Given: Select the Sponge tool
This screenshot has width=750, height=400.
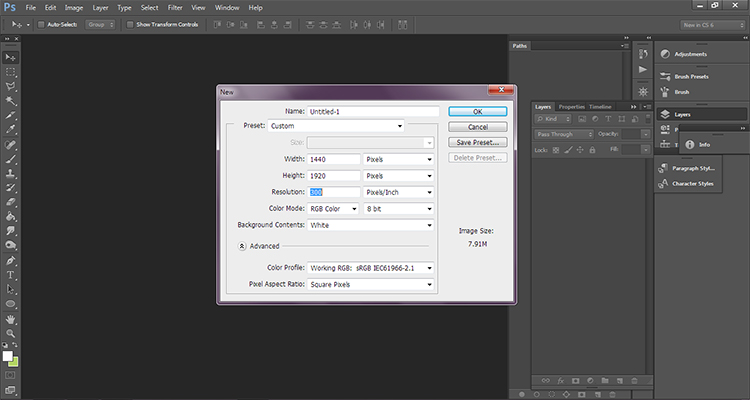Looking at the screenshot, I should (x=11, y=245).
